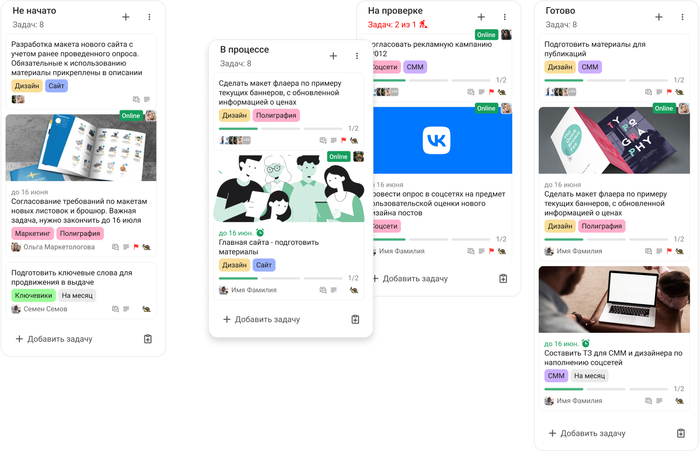
Task: Open three-dot menu of Готово column
Action: [x=682, y=17]
